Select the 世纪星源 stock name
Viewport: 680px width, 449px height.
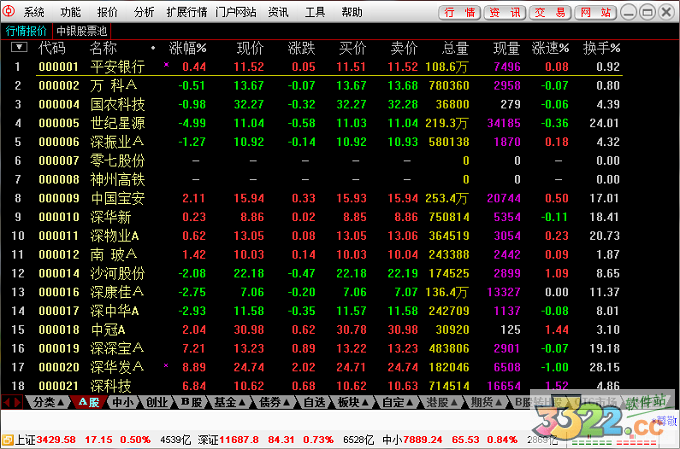118,123
